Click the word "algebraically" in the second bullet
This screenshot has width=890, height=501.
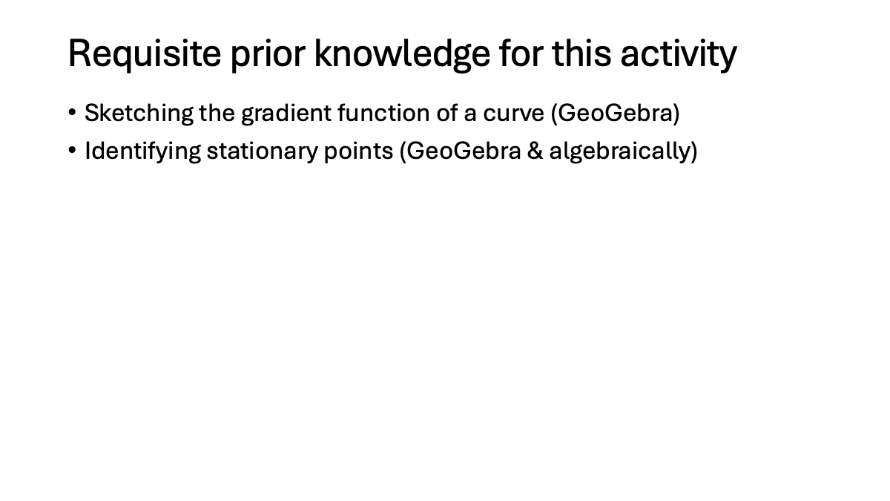(x=620, y=151)
